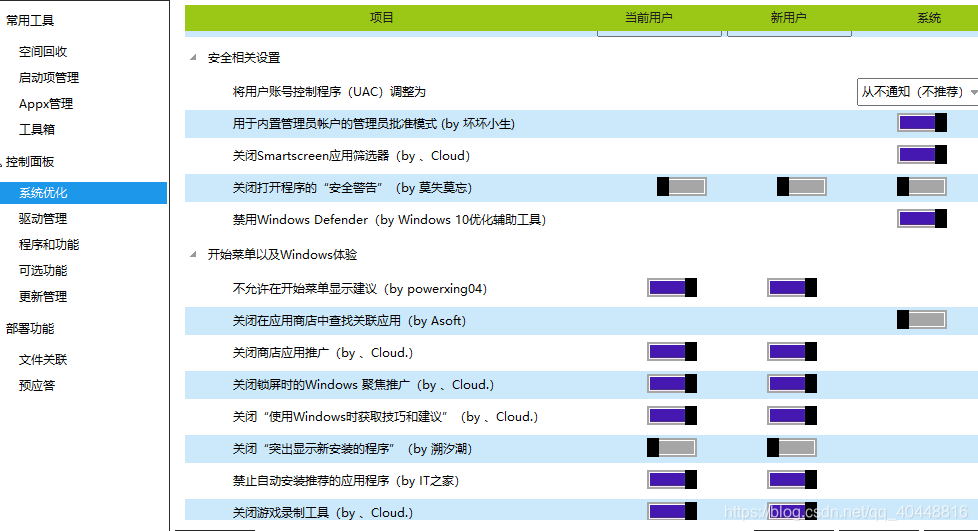Image resolution: width=978 pixels, height=531 pixels.
Task: Collapse the 安全相关设置 group
Action: tap(193, 57)
